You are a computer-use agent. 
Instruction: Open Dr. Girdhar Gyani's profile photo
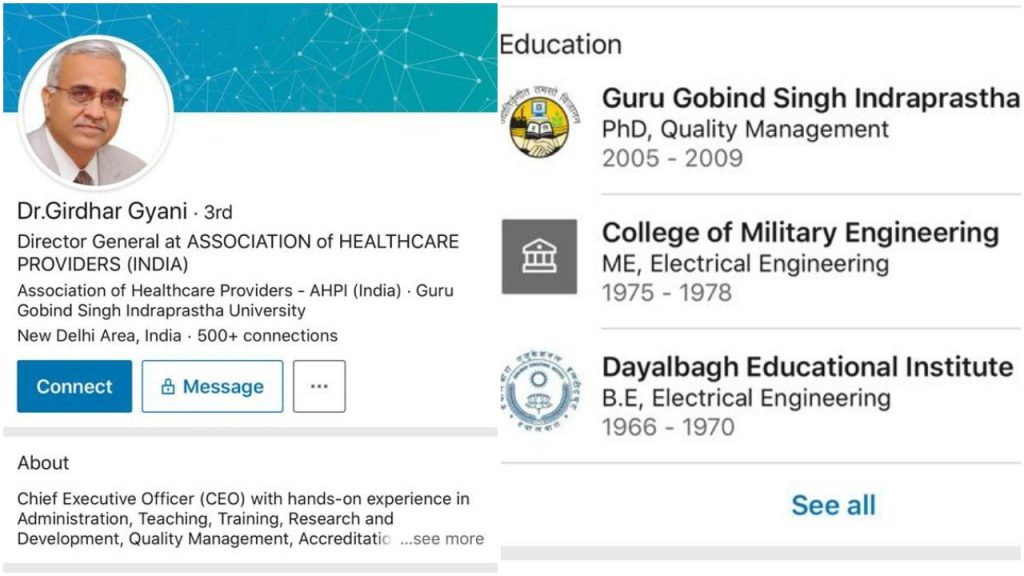pyautogui.click(x=96, y=115)
